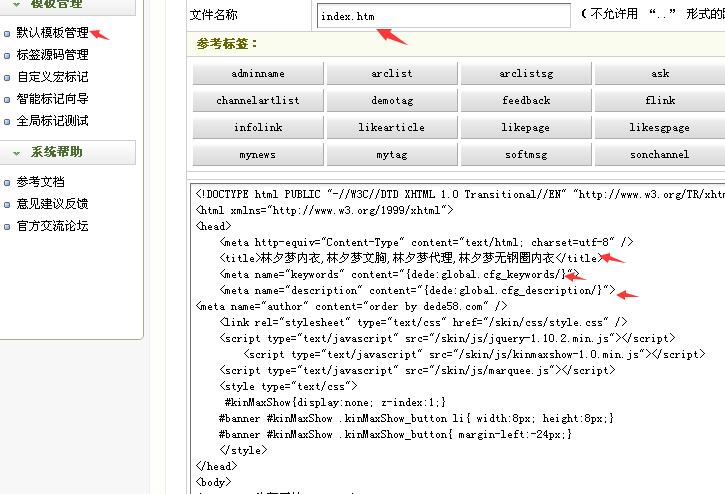The height and width of the screenshot is (494, 725).
Task: Insert the sonchannel reference tag
Action: [x=660, y=154]
